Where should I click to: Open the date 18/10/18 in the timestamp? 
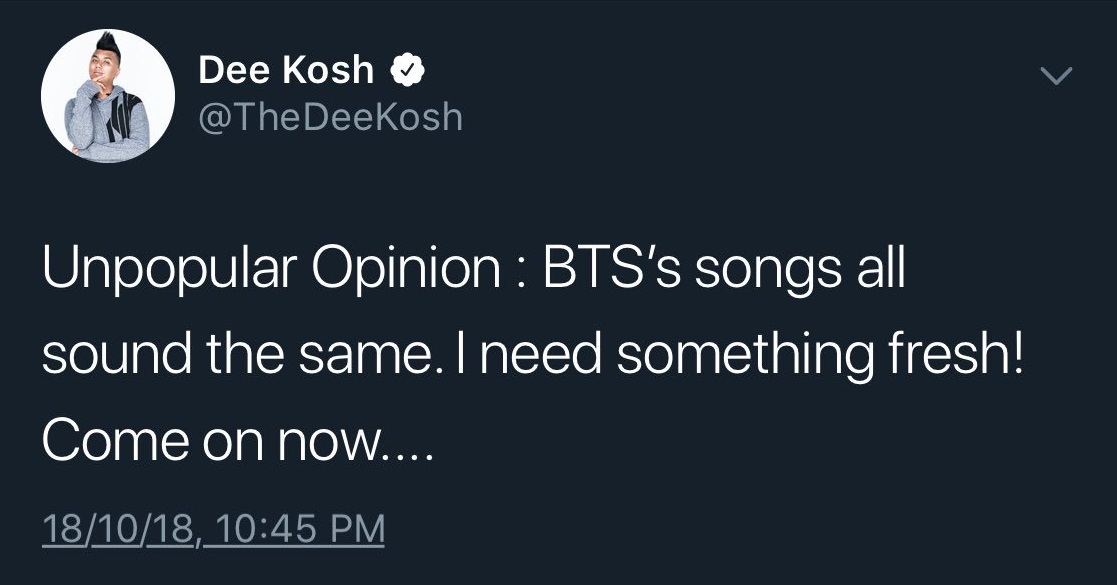tap(118, 528)
